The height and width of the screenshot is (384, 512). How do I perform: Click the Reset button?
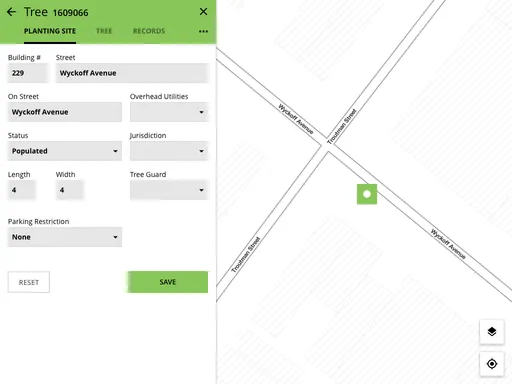pos(29,282)
